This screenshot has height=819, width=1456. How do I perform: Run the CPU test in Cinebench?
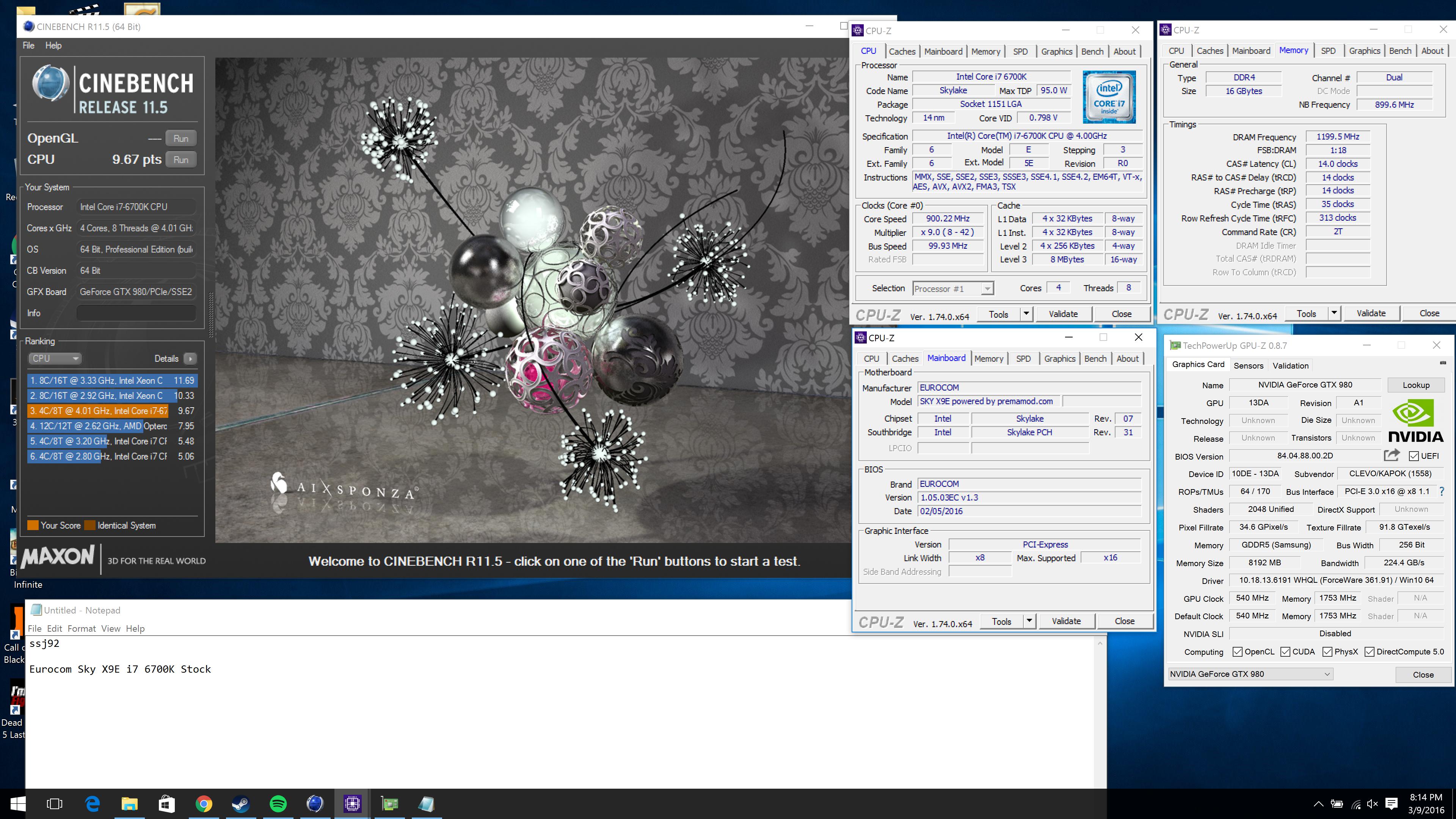pyautogui.click(x=181, y=160)
